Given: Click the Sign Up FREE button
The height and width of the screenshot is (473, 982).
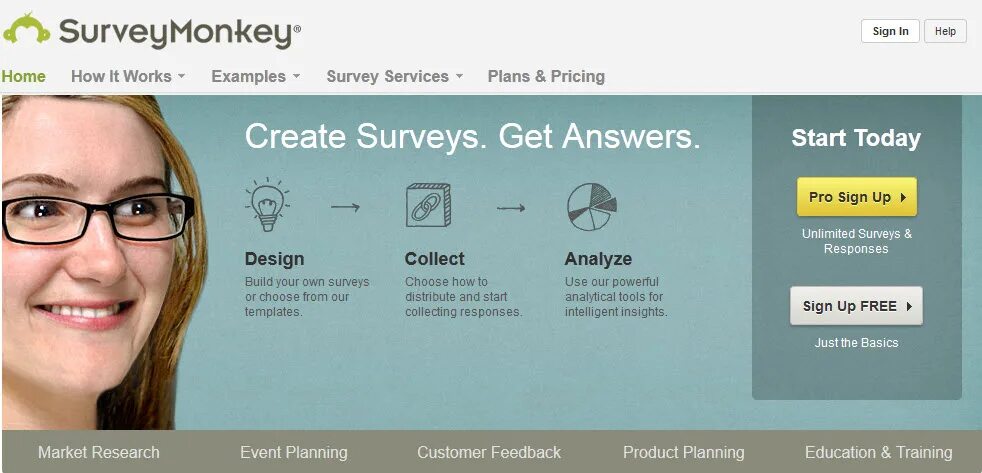Looking at the screenshot, I should point(856,306).
